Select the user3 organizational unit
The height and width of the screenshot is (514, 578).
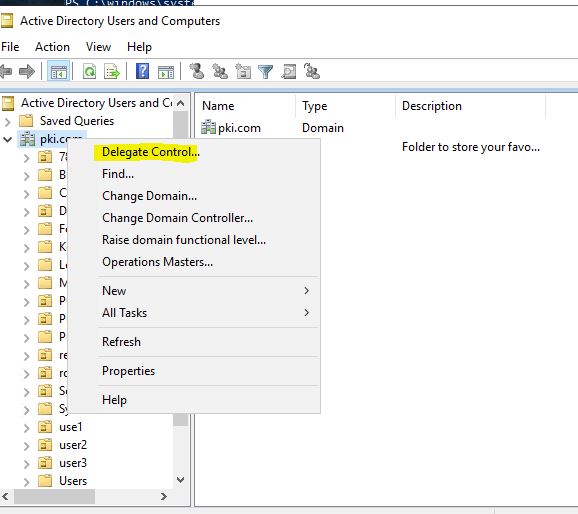(73, 463)
